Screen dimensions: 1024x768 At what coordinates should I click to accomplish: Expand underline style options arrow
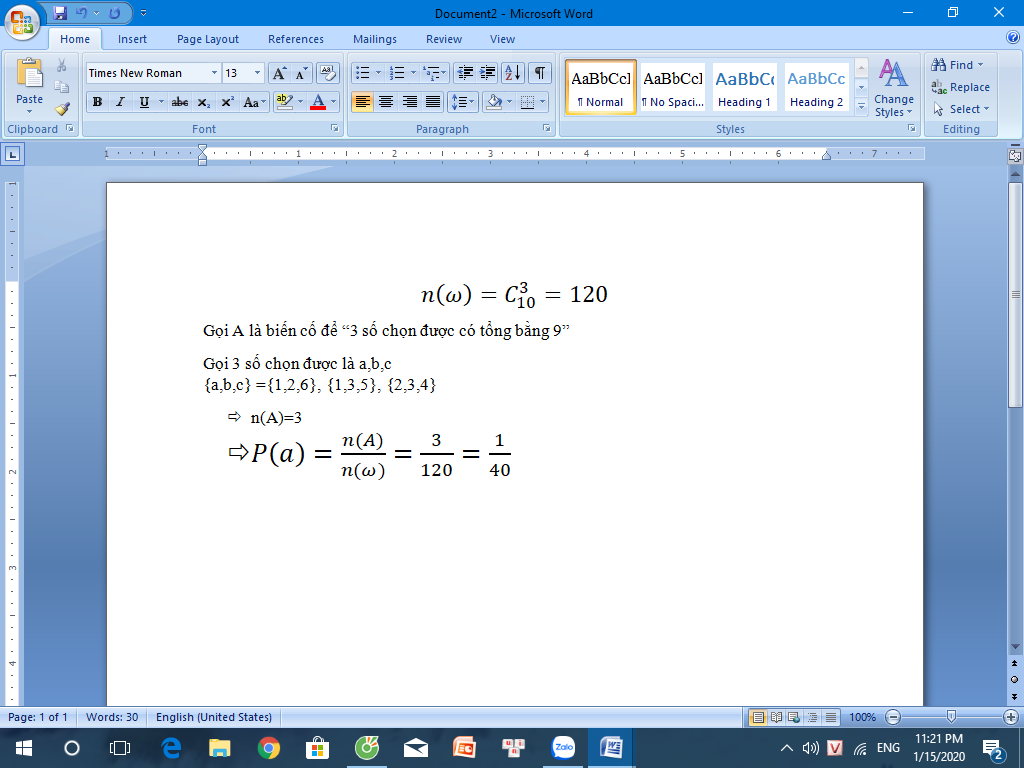click(161, 103)
